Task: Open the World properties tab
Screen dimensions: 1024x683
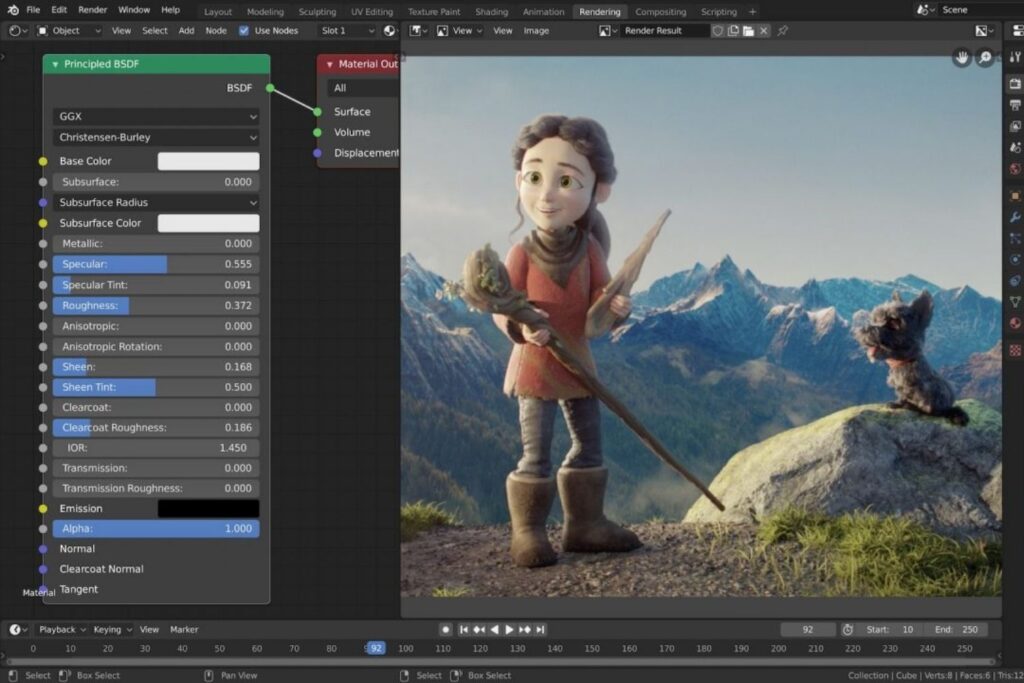Action: pos(1015,169)
